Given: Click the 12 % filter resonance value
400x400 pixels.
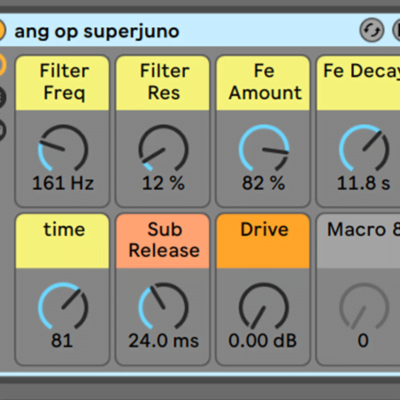Looking at the screenshot, I should (163, 183).
